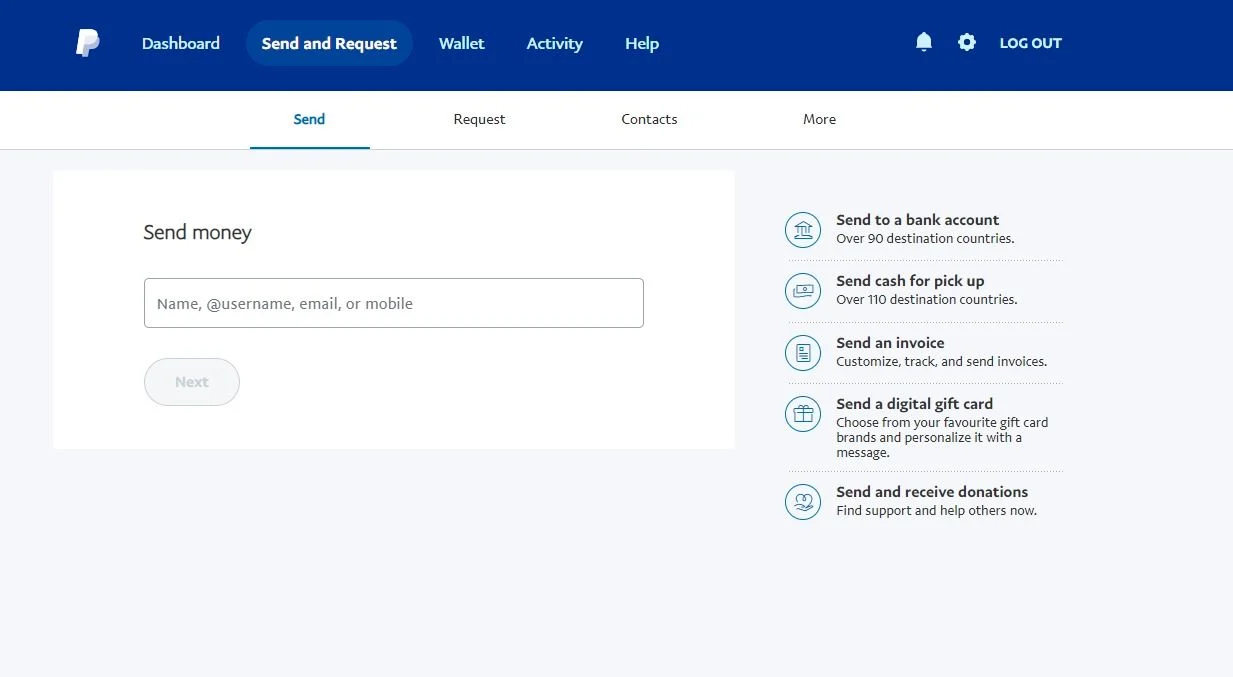Click the donations heart-in-hand icon
This screenshot has height=677, width=1233.
coord(803,501)
